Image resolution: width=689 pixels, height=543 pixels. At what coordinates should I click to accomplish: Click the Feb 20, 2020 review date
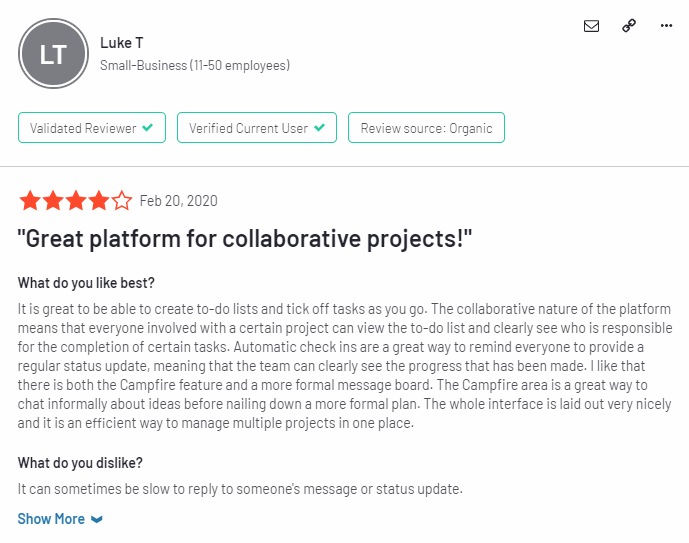(178, 201)
